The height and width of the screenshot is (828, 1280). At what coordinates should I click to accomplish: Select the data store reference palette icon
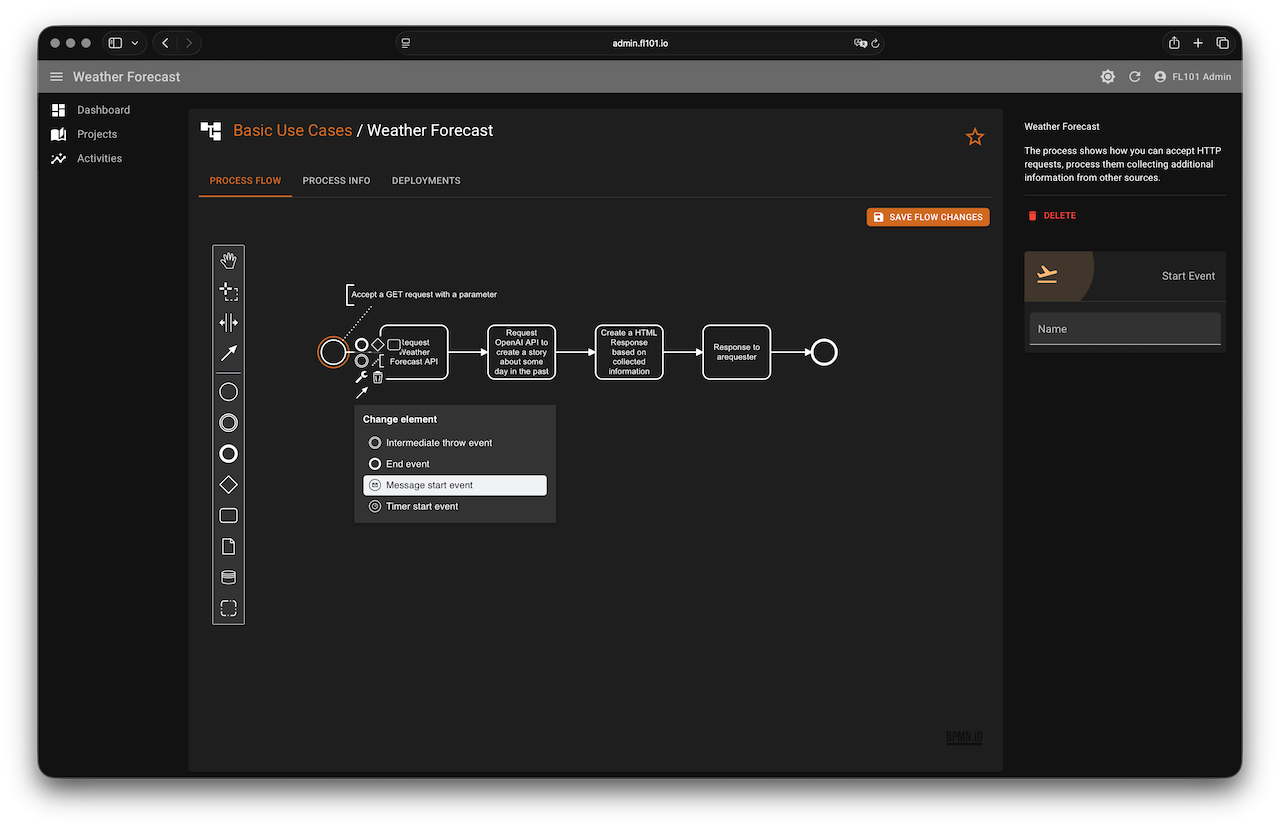[x=228, y=577]
